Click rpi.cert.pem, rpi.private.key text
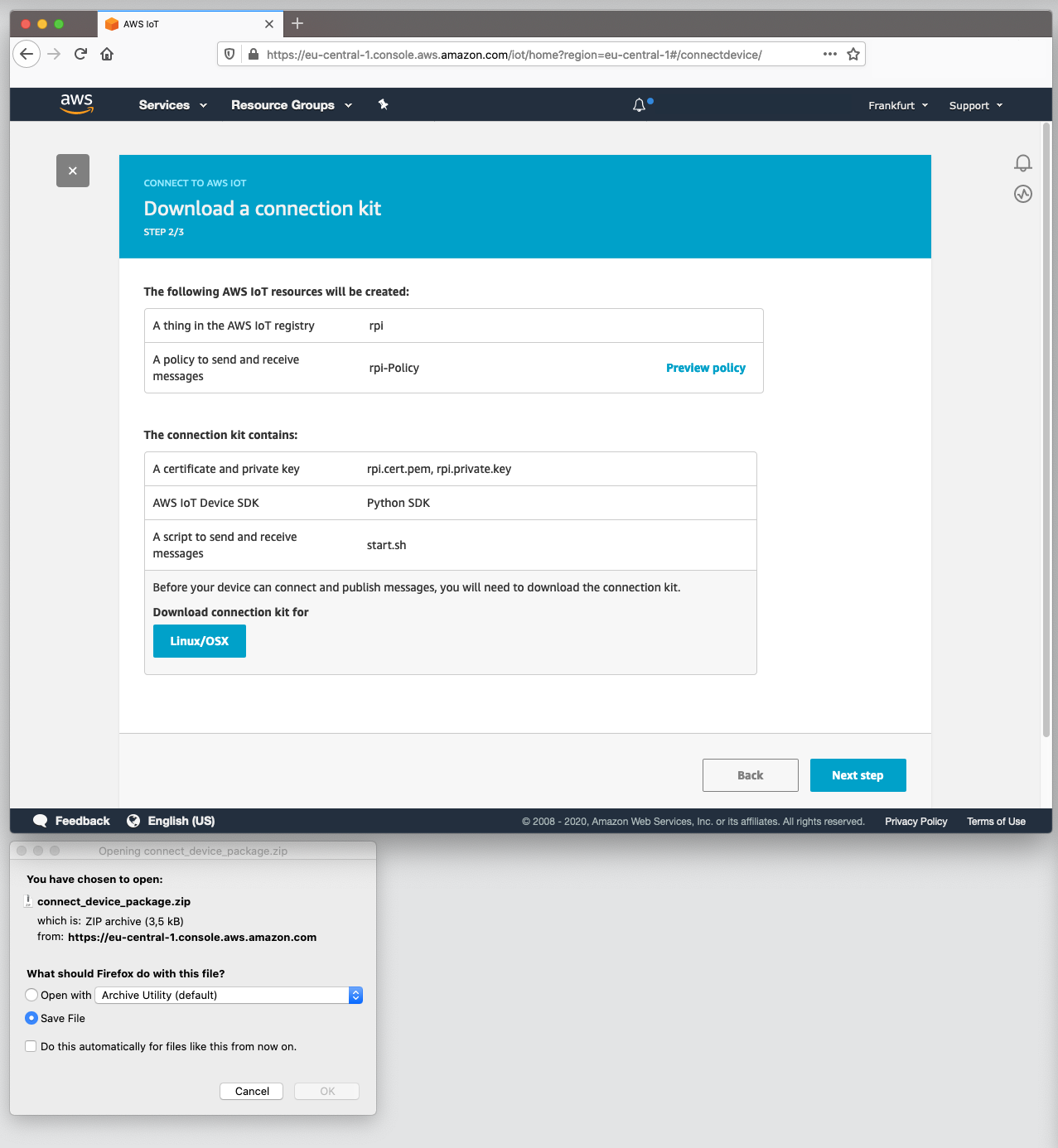 click(x=439, y=469)
